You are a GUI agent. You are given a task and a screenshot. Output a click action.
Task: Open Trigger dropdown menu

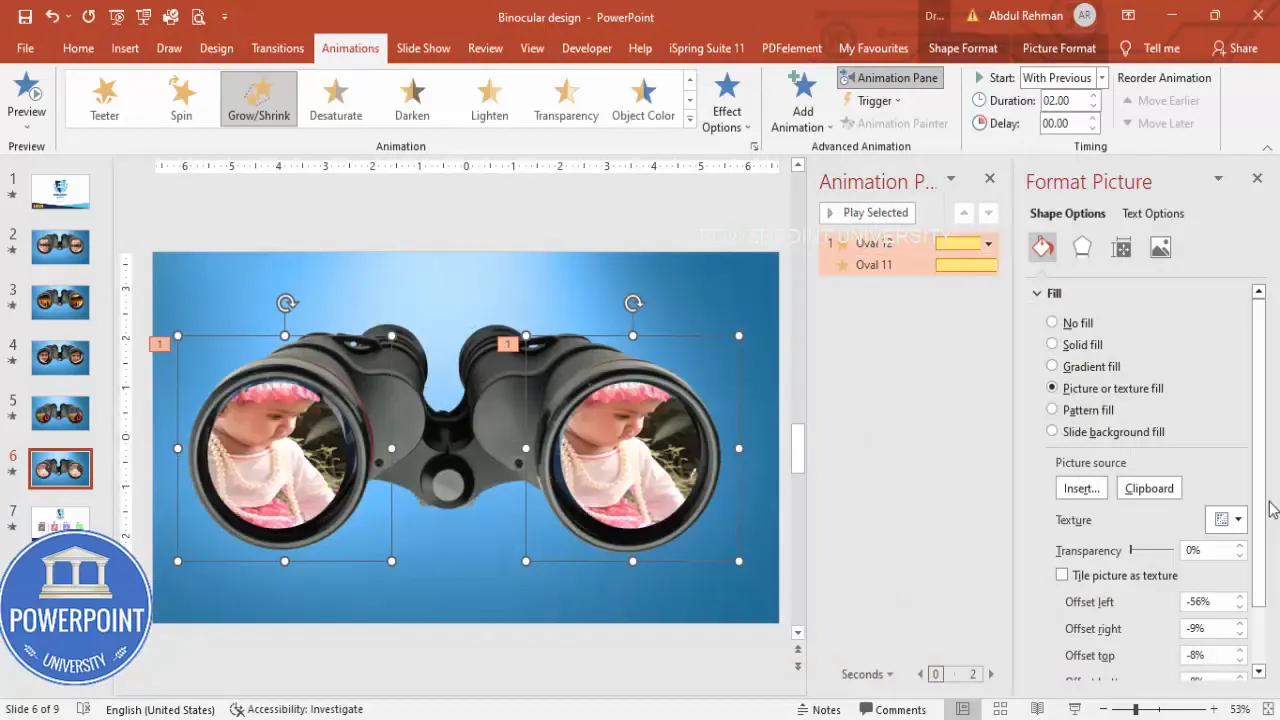coord(872,100)
